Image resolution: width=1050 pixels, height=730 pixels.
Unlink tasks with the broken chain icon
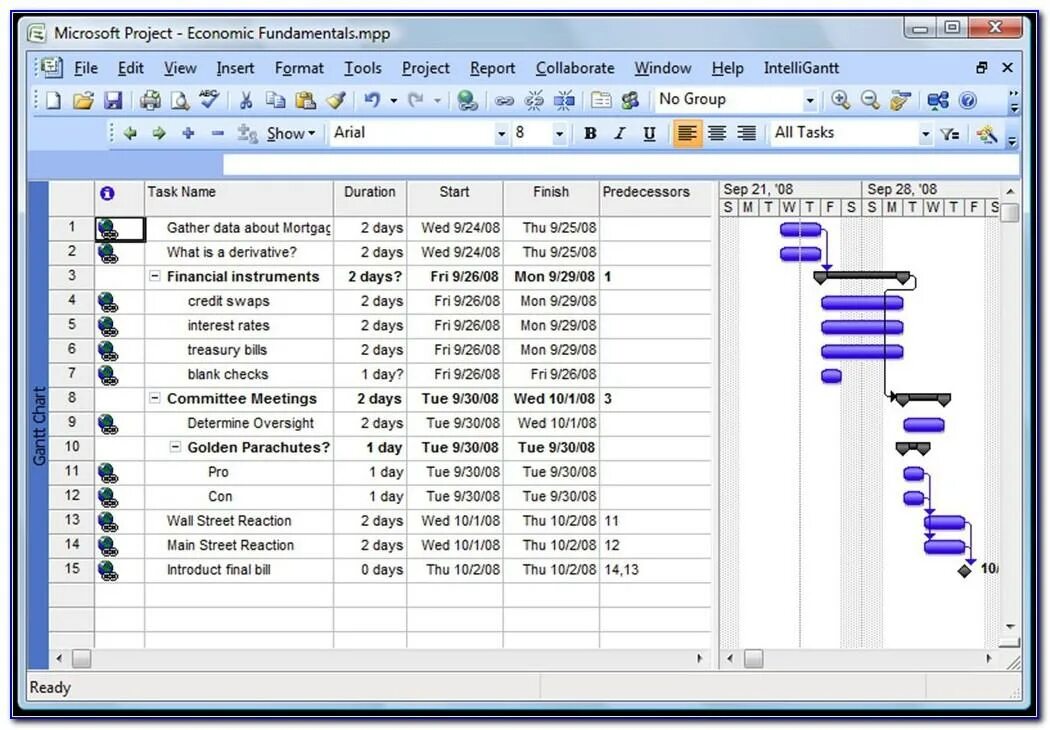pyautogui.click(x=534, y=100)
